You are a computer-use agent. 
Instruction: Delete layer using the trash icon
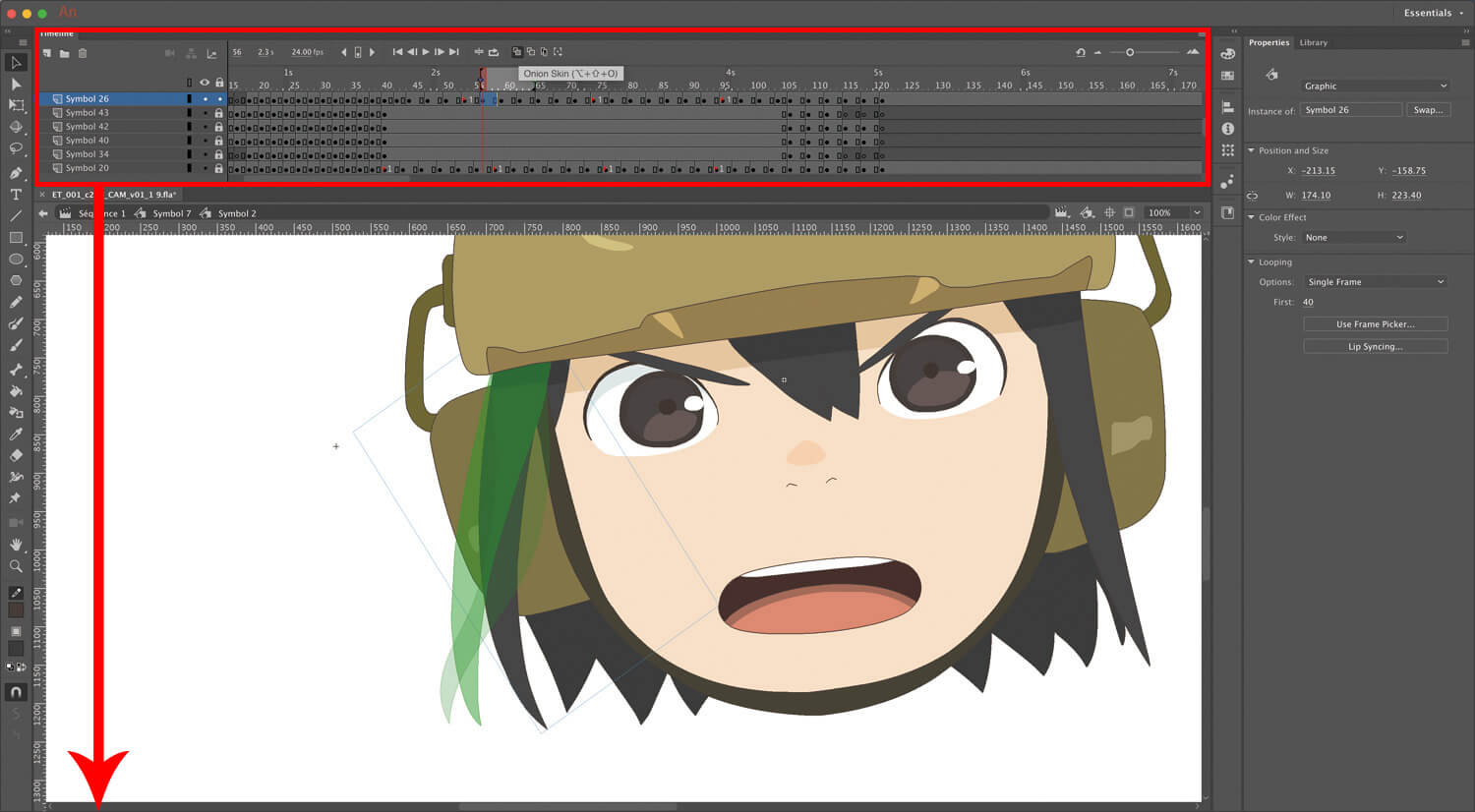(x=83, y=53)
